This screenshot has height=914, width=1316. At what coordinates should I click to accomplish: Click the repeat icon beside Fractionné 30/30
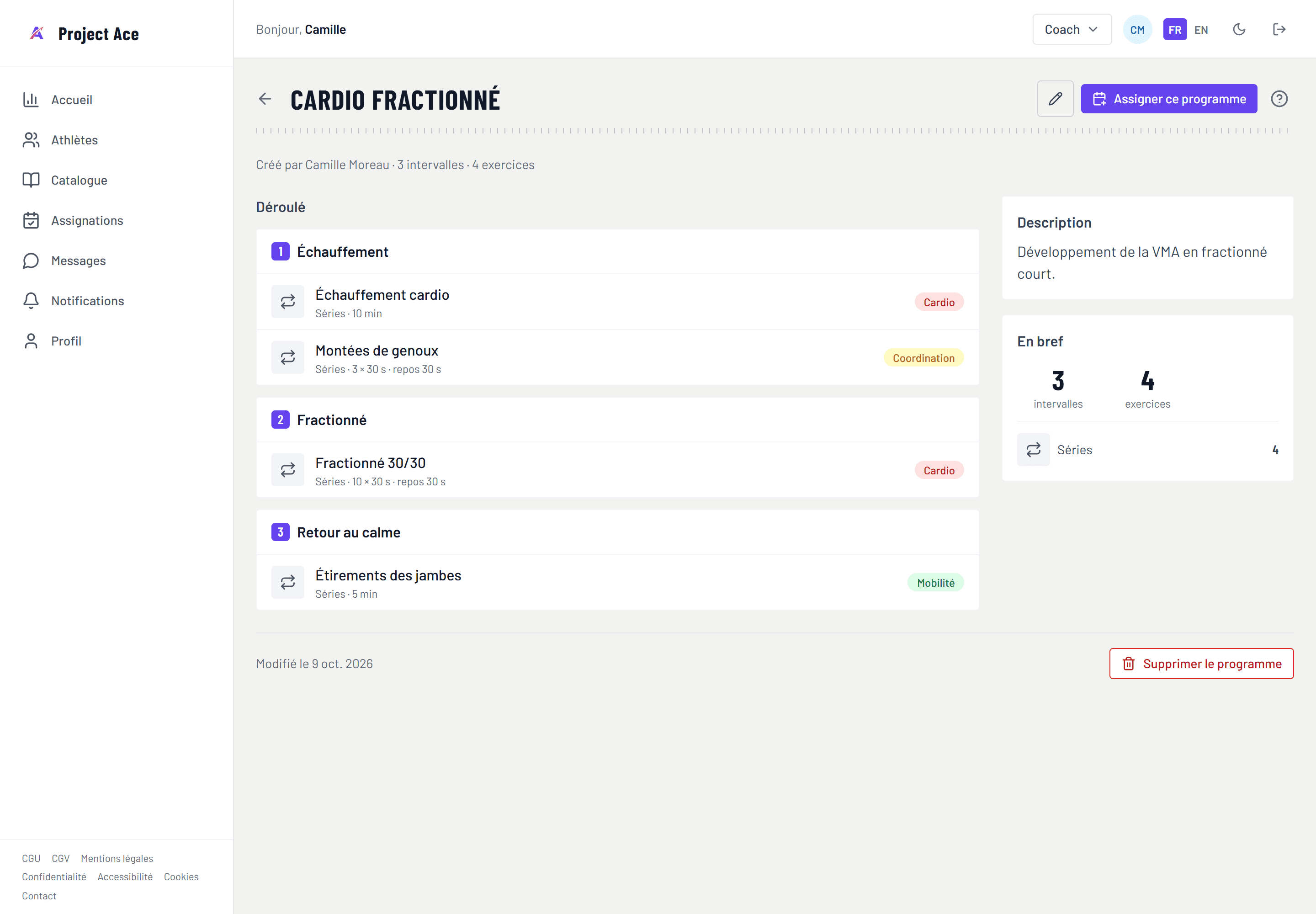287,470
